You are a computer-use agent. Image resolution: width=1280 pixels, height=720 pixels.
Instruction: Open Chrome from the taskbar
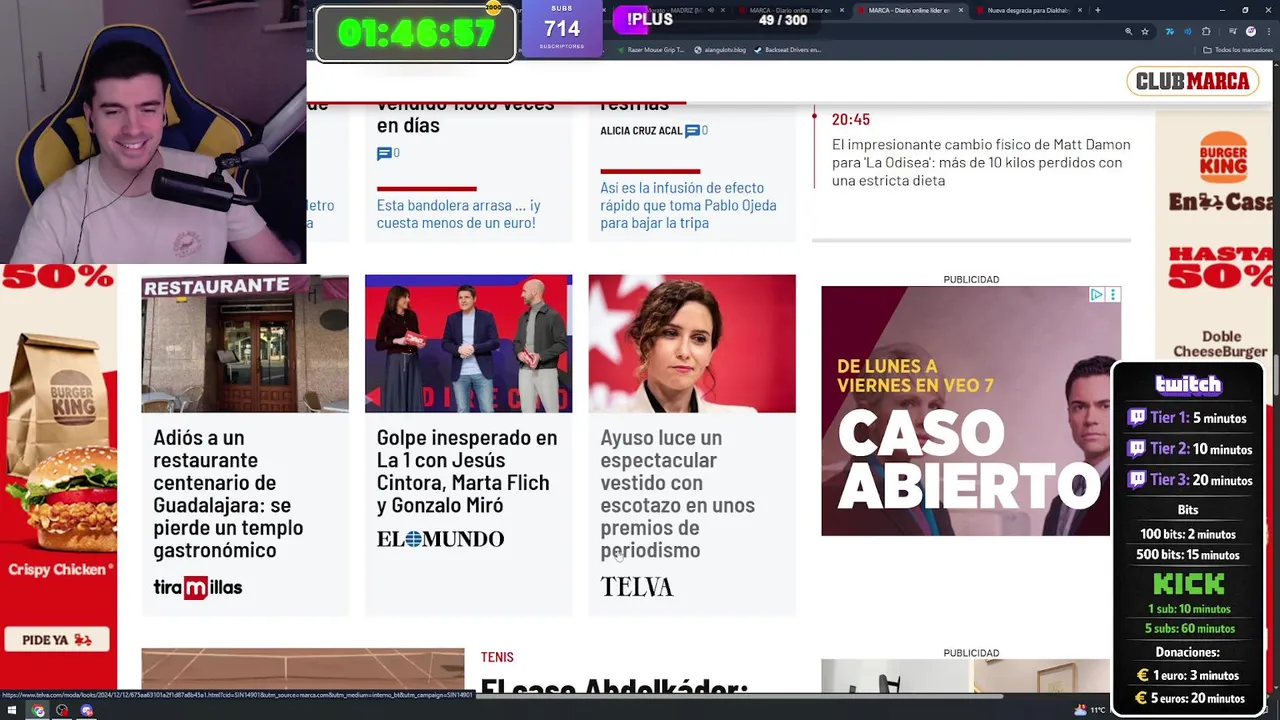coord(38,711)
